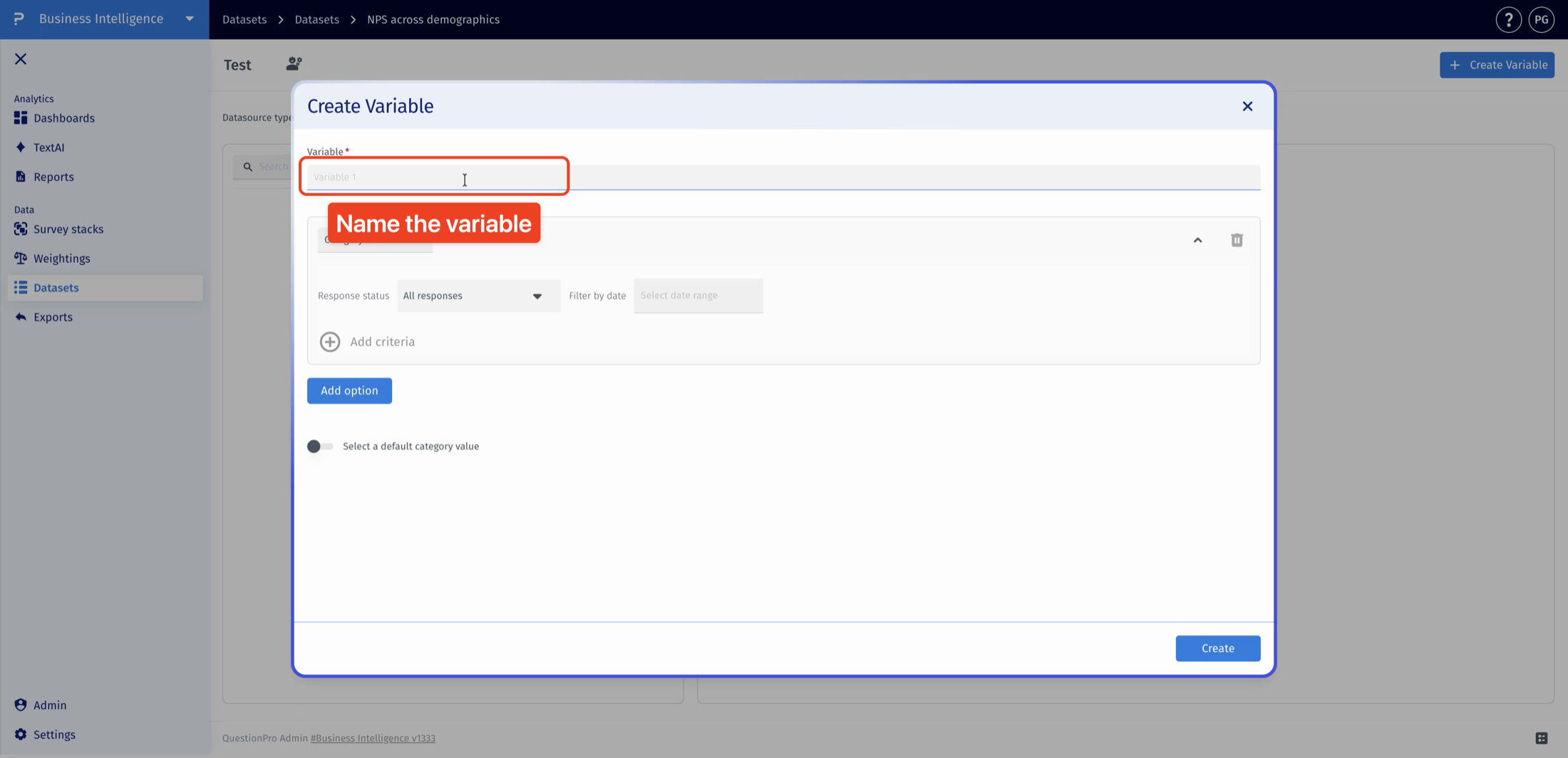The width and height of the screenshot is (1568, 758).
Task: Click the Create button in dialog
Action: click(x=1217, y=648)
